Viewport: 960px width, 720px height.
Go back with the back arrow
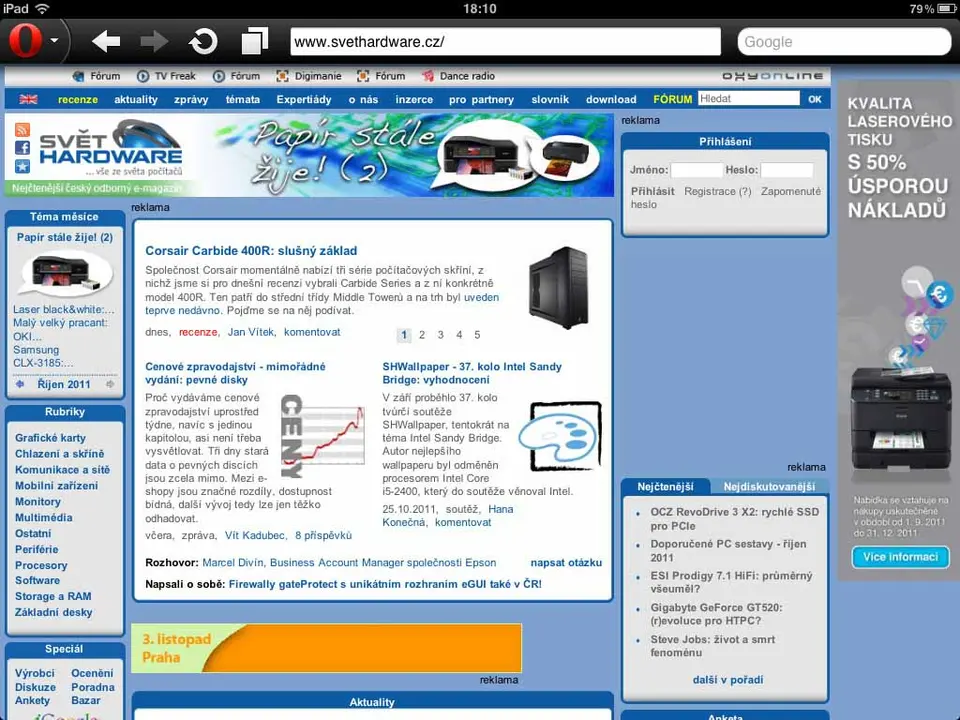pyautogui.click(x=106, y=41)
